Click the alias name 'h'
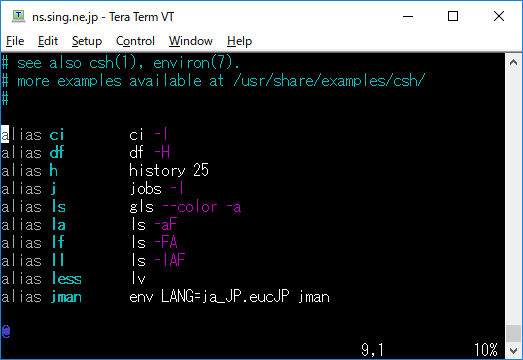Image resolution: width=523 pixels, height=360 pixels. [54, 171]
